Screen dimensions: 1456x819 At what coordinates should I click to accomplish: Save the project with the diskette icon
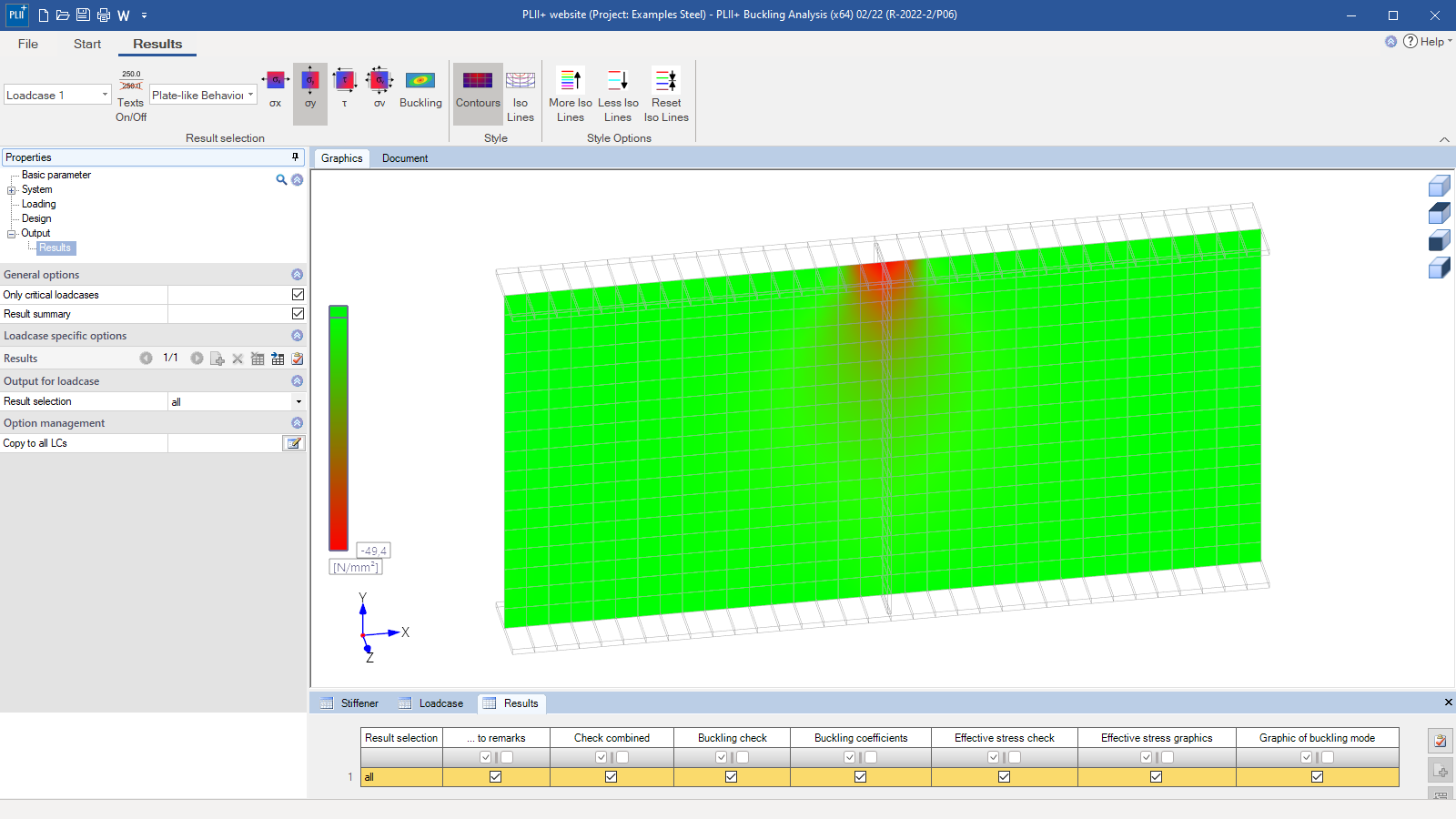[x=83, y=15]
